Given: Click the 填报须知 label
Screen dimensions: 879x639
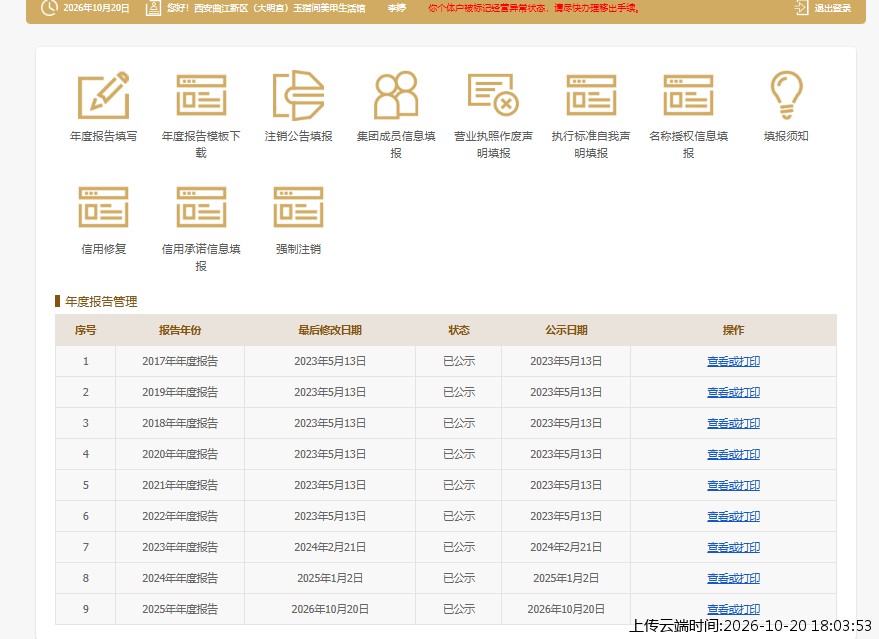Looking at the screenshot, I should tap(787, 136).
